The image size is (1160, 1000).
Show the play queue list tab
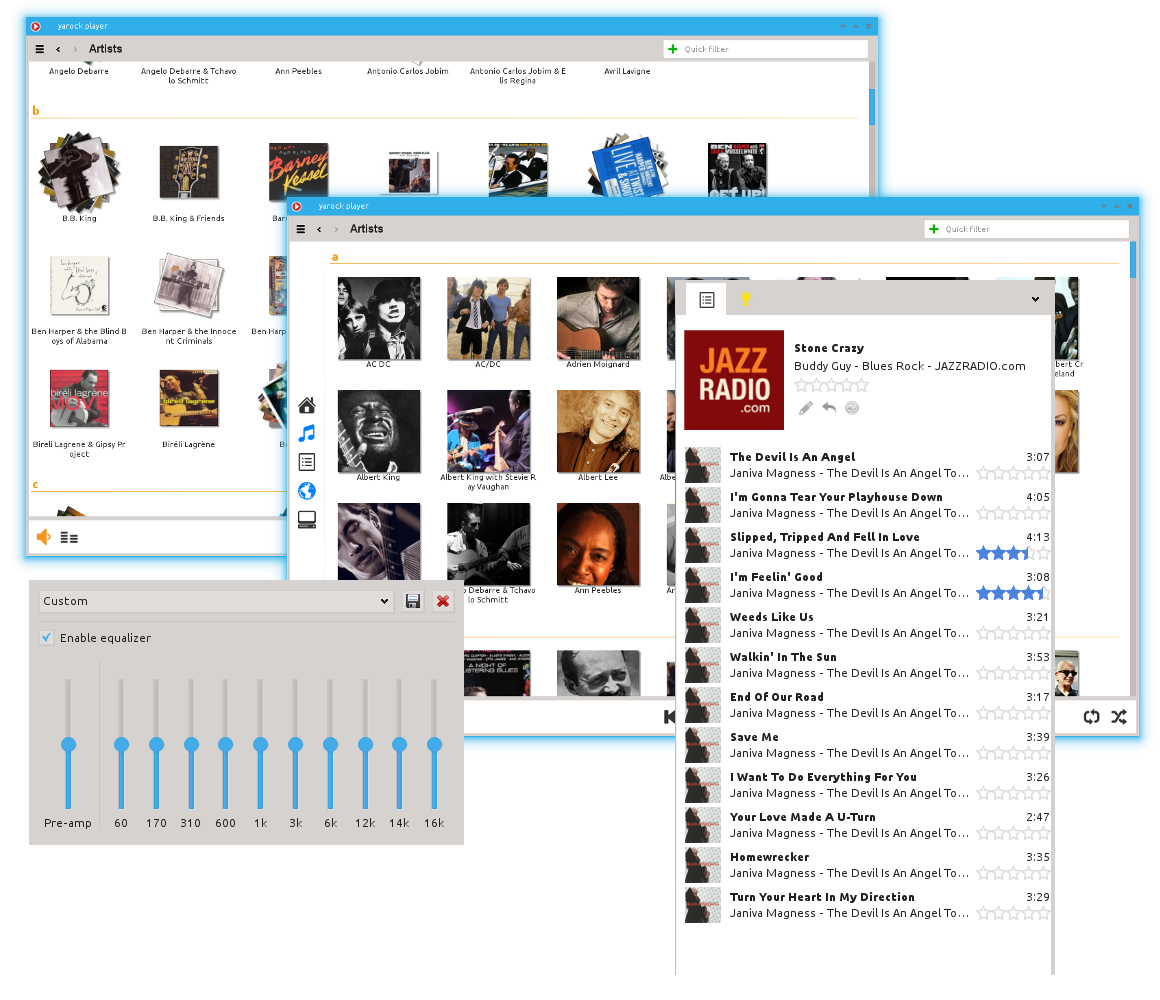[x=707, y=300]
